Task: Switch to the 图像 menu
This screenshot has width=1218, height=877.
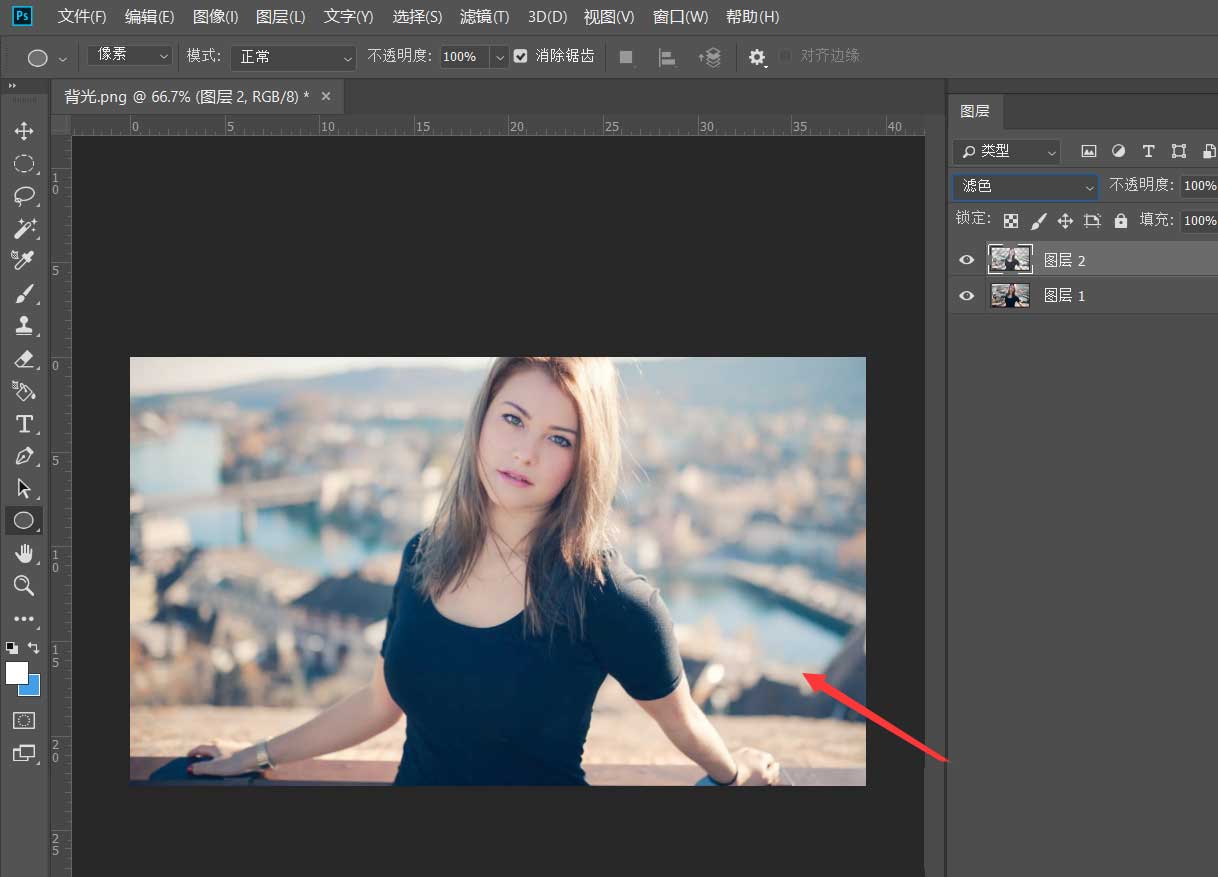Action: tap(214, 16)
